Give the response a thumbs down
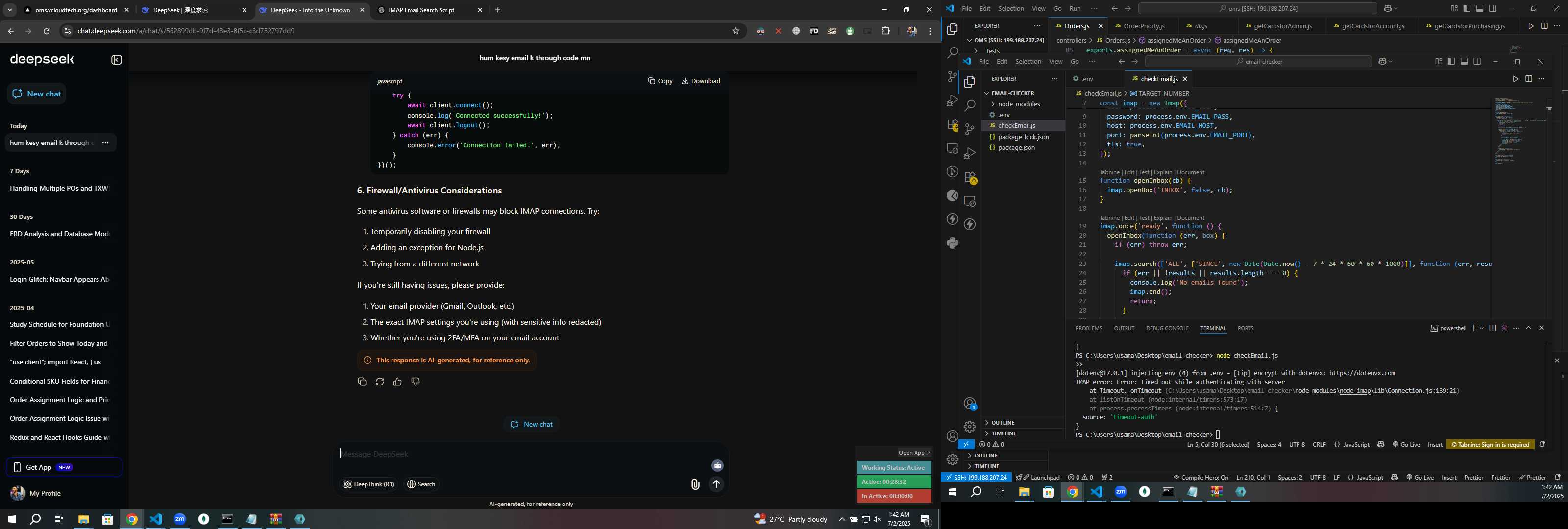The height and width of the screenshot is (529, 1568). 416,382
